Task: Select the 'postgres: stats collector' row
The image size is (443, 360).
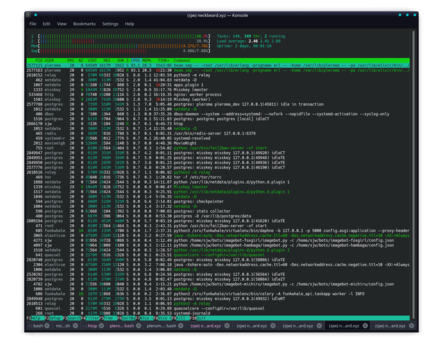Action: click(218, 211)
